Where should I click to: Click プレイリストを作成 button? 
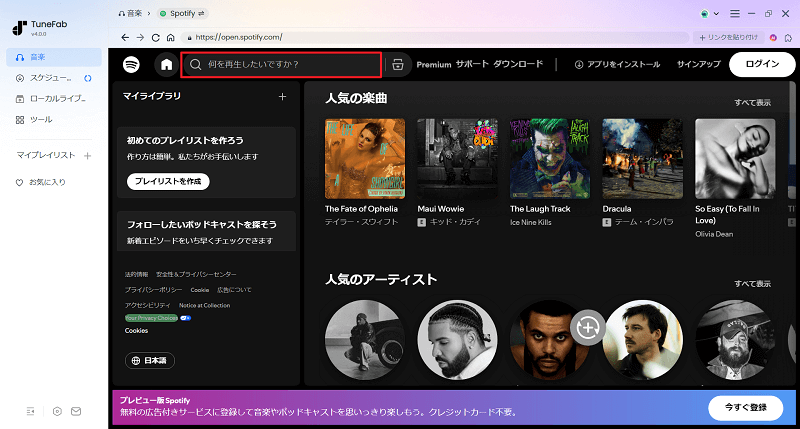tap(168, 182)
